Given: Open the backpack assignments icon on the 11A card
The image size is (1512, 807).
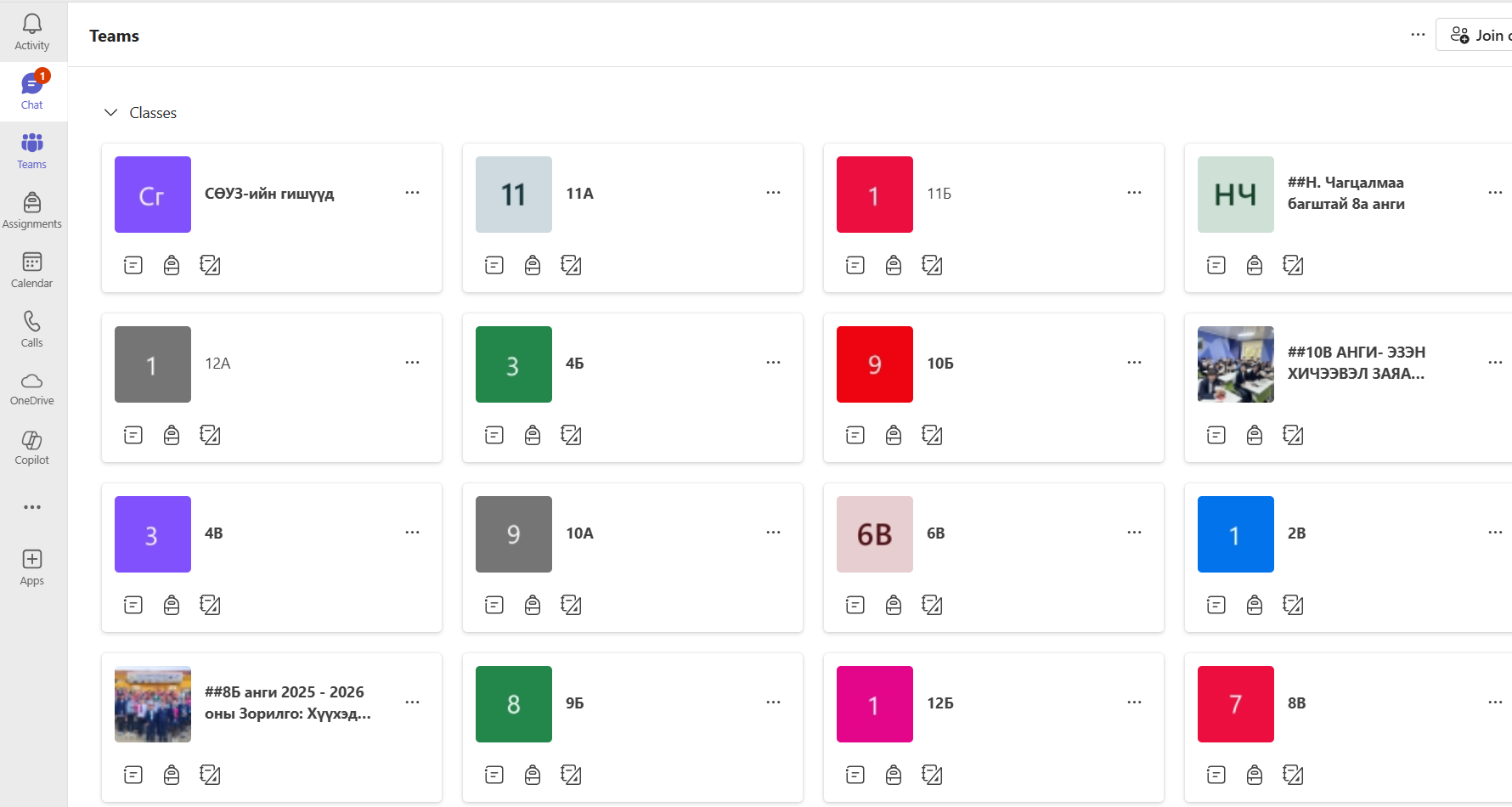Looking at the screenshot, I should click(533, 265).
